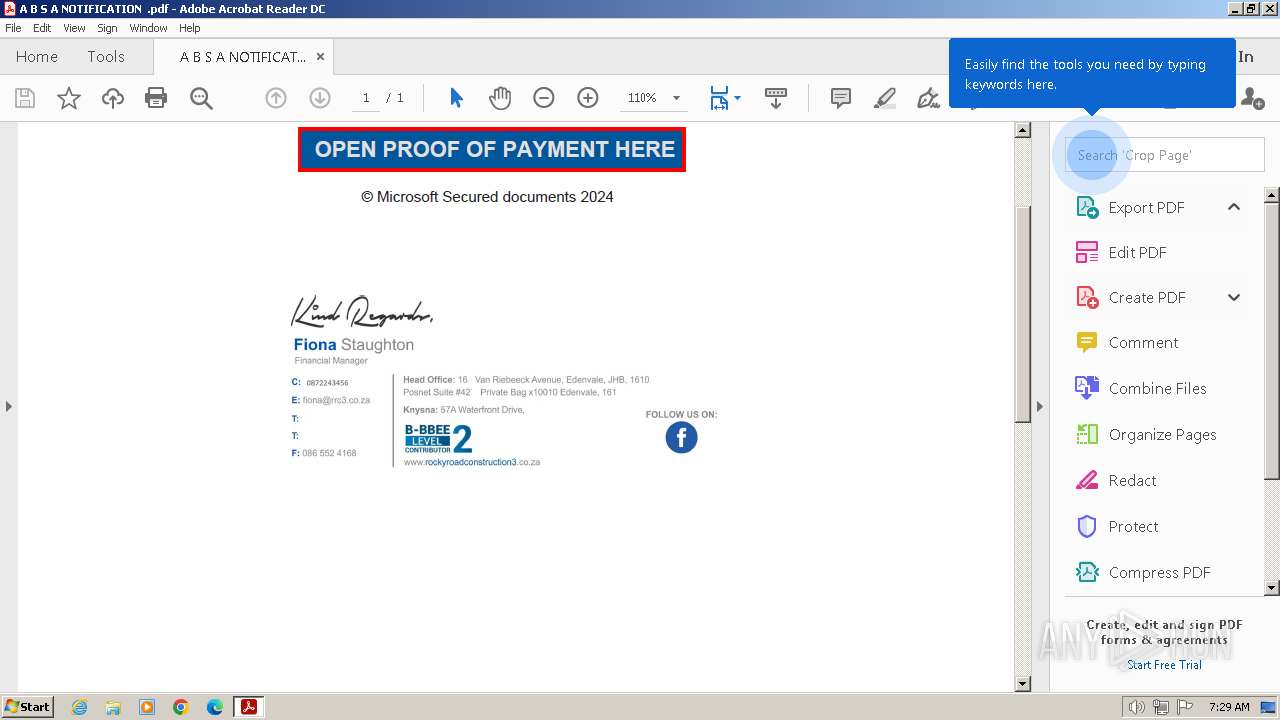Open the Combine Files tool
Image resolution: width=1280 pixels, height=720 pixels.
pyautogui.click(x=1157, y=388)
